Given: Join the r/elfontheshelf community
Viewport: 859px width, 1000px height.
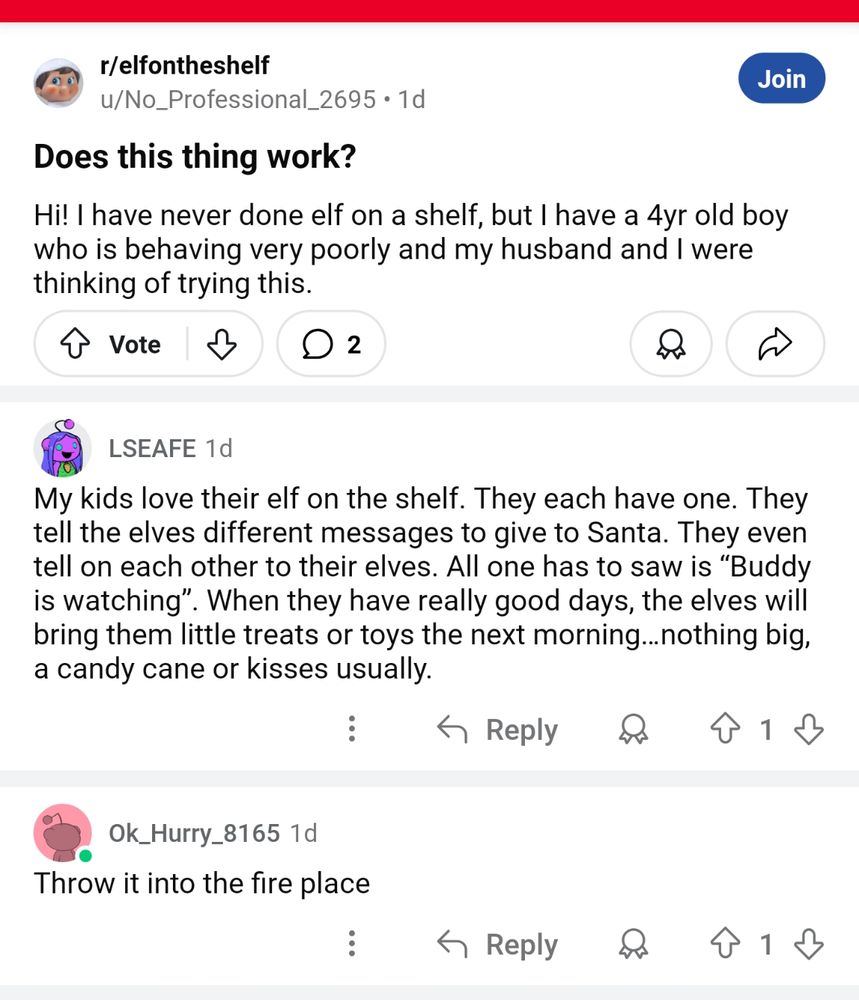Looking at the screenshot, I should [781, 79].
